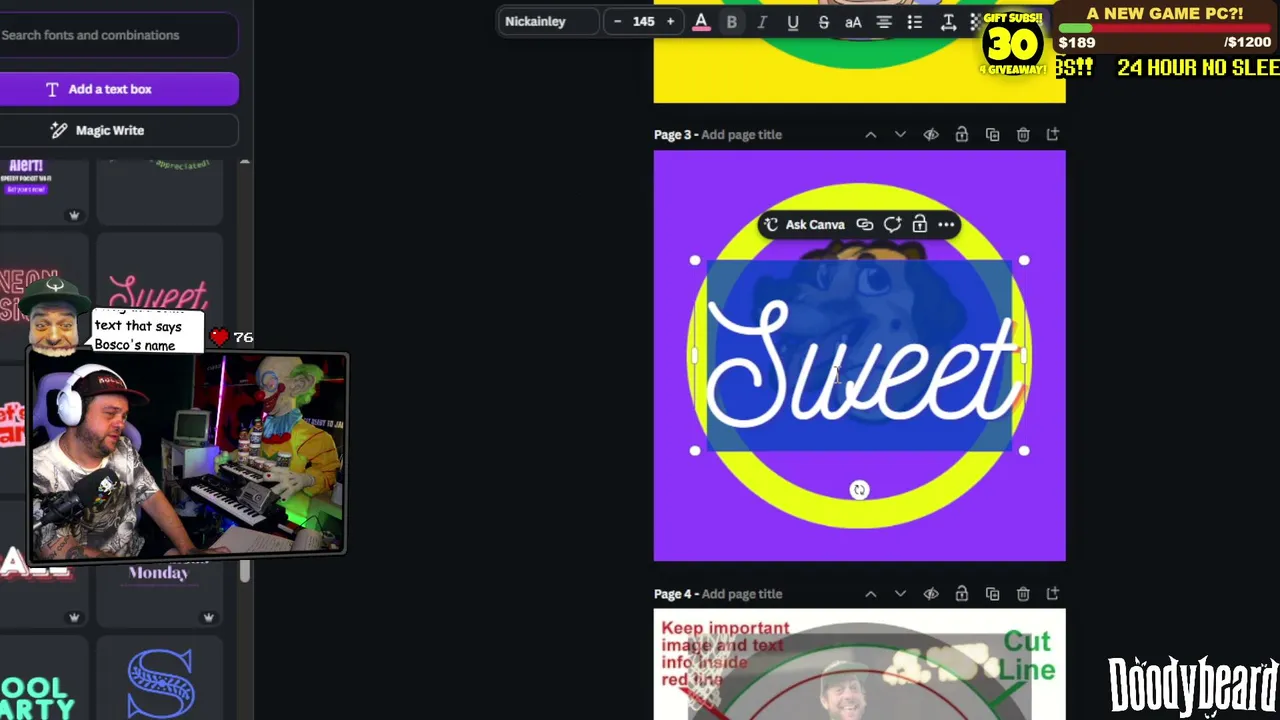Viewport: 1280px width, 720px height.
Task: Decrease font size with minus button
Action: 617,21
